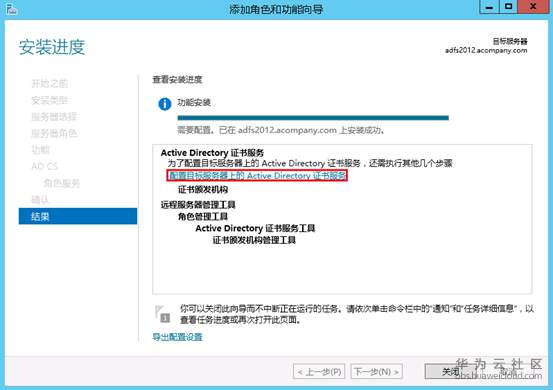Select the 服务器角色 step in sidebar
This screenshot has width=553, height=390.
click(x=54, y=133)
